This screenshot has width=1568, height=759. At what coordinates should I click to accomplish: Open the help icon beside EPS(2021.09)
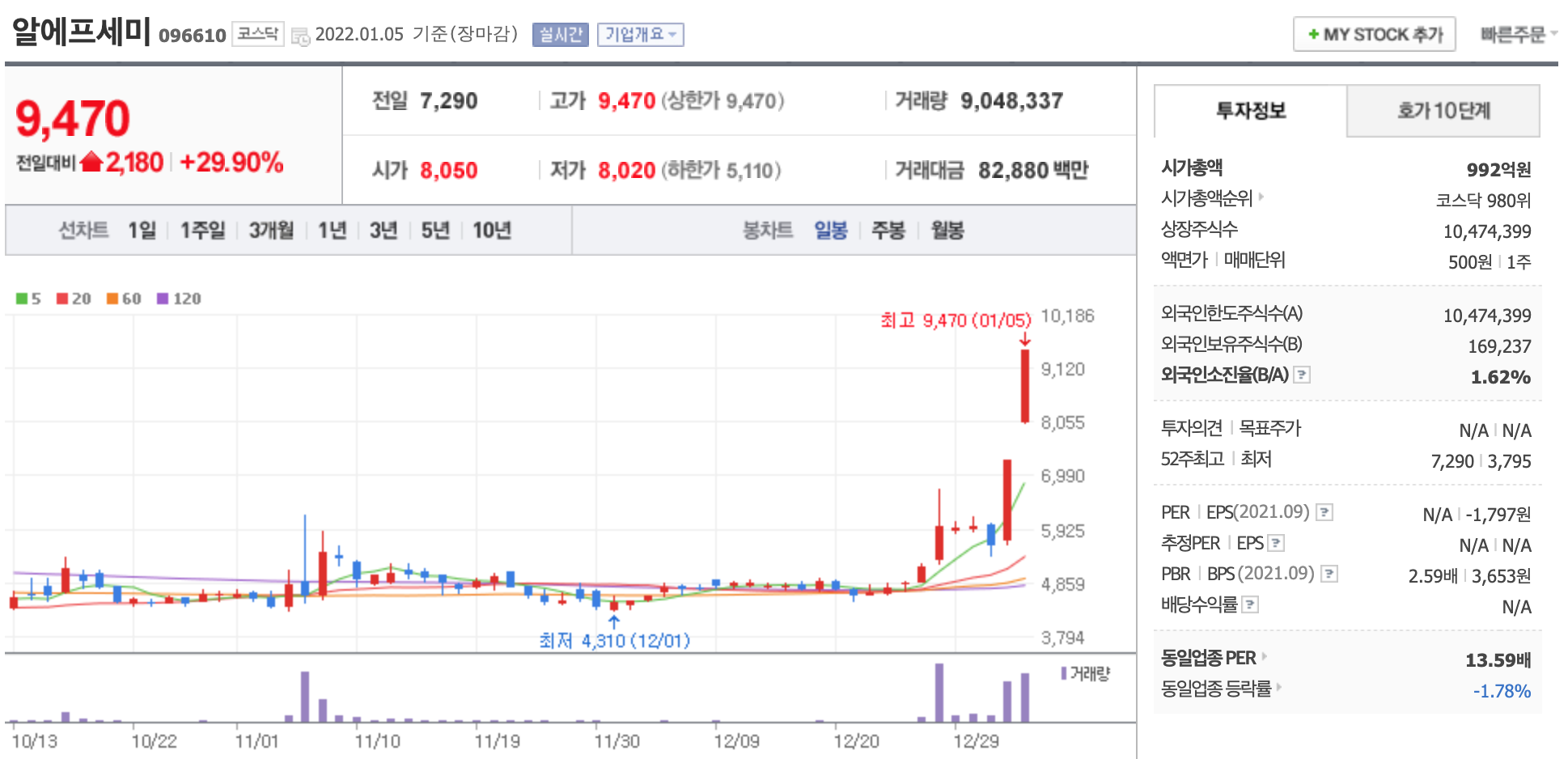[x=1324, y=512]
